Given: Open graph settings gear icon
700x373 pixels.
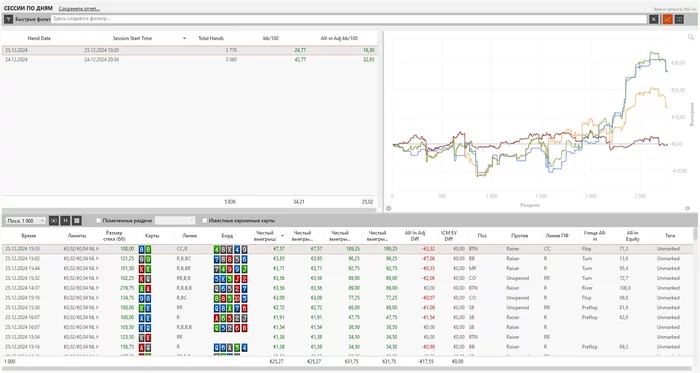Looking at the screenshot, I should (388, 208).
